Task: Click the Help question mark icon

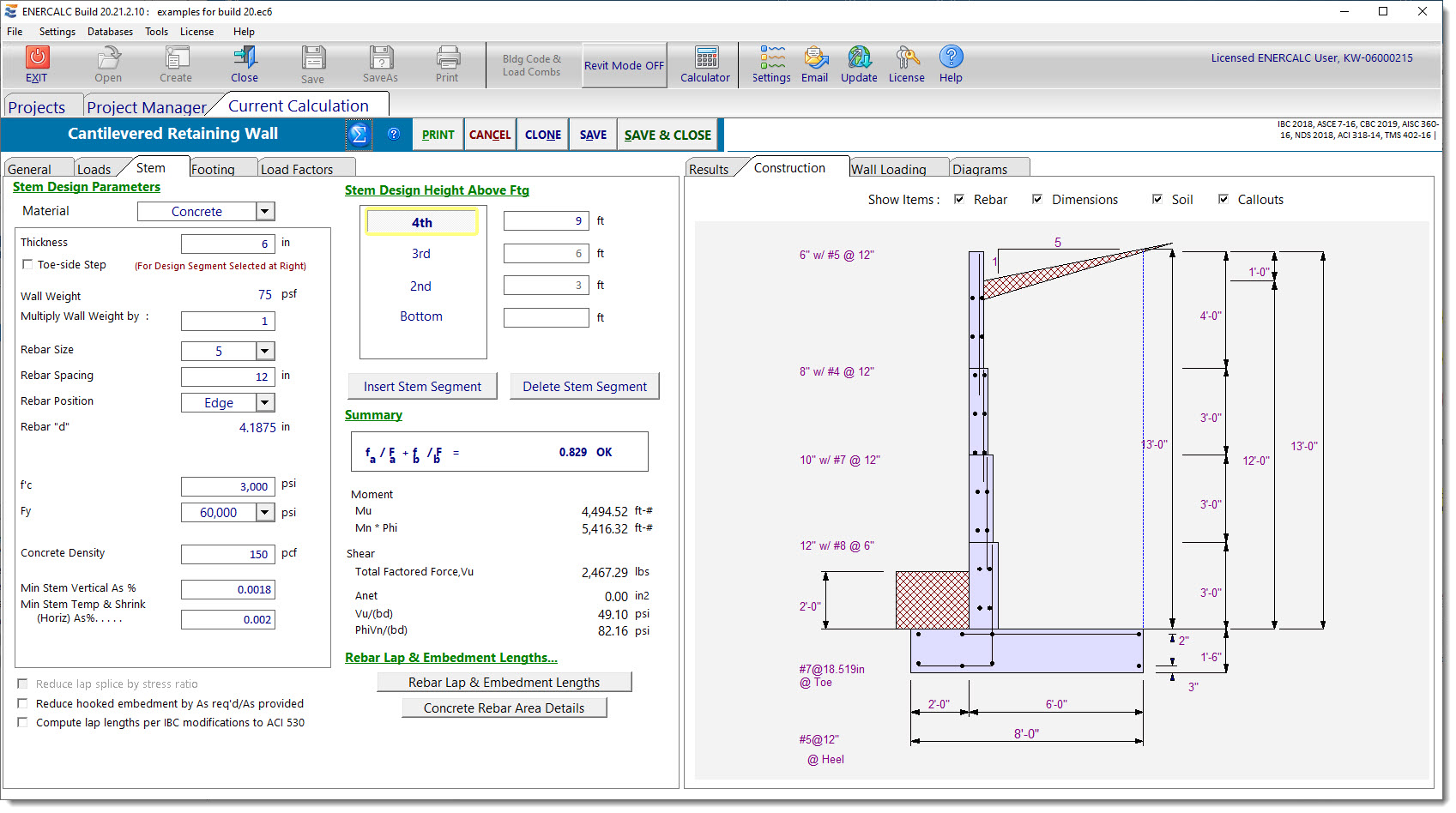Action: pos(951,57)
